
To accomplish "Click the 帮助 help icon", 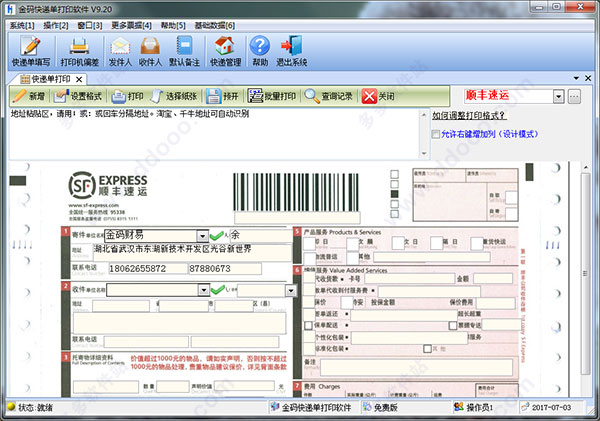I will 260,51.
